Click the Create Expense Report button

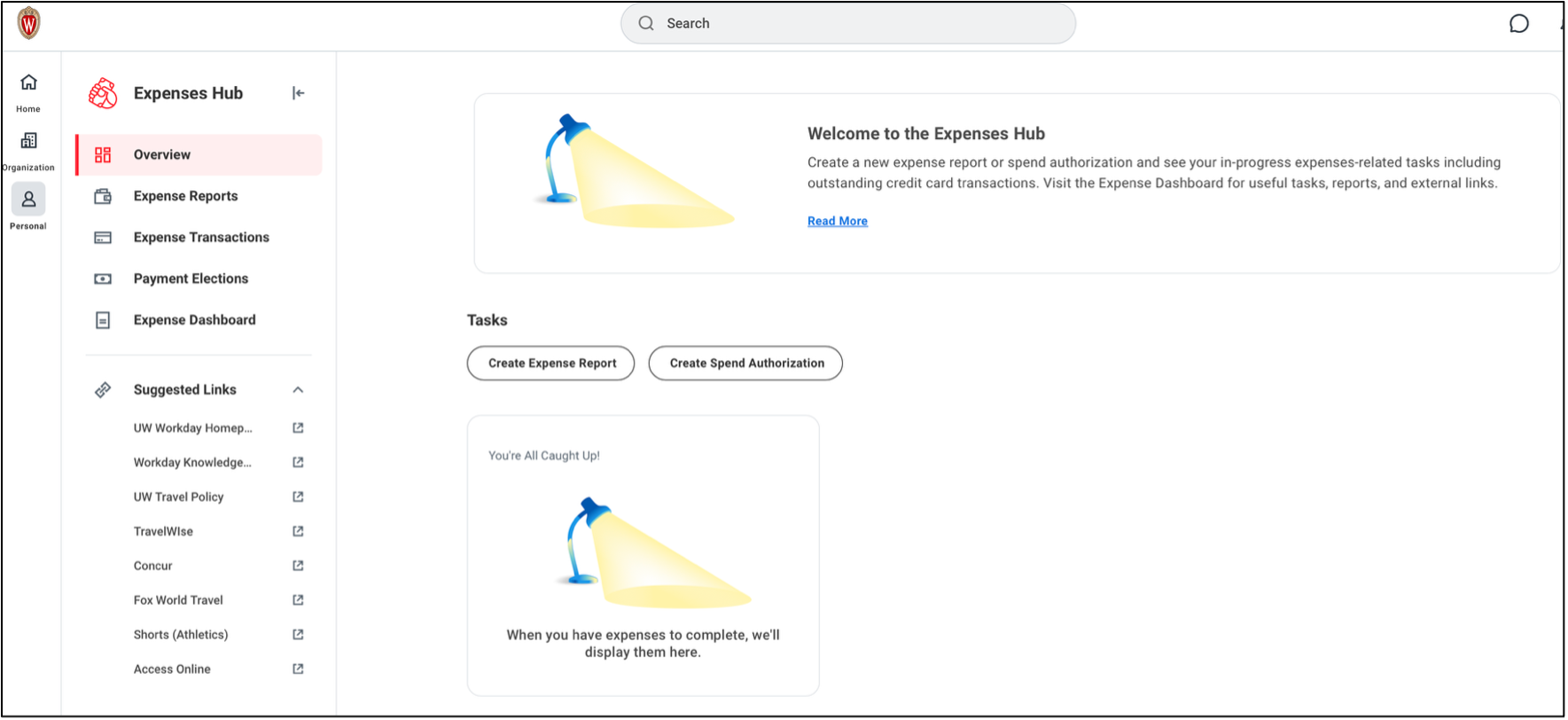[551, 364]
